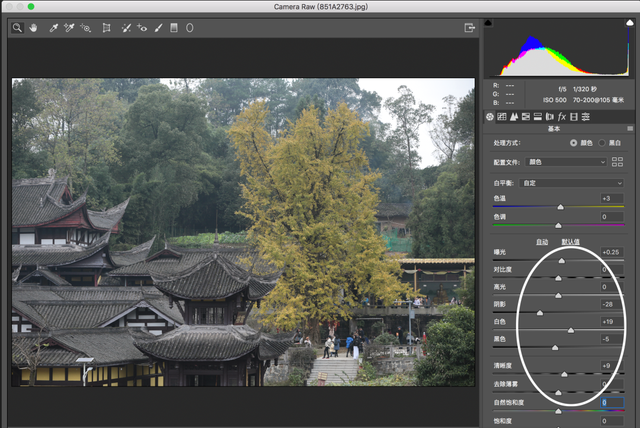Screen dimensions: 640x428
Task: Toggle the highlight clipping warning
Action: (630, 23)
